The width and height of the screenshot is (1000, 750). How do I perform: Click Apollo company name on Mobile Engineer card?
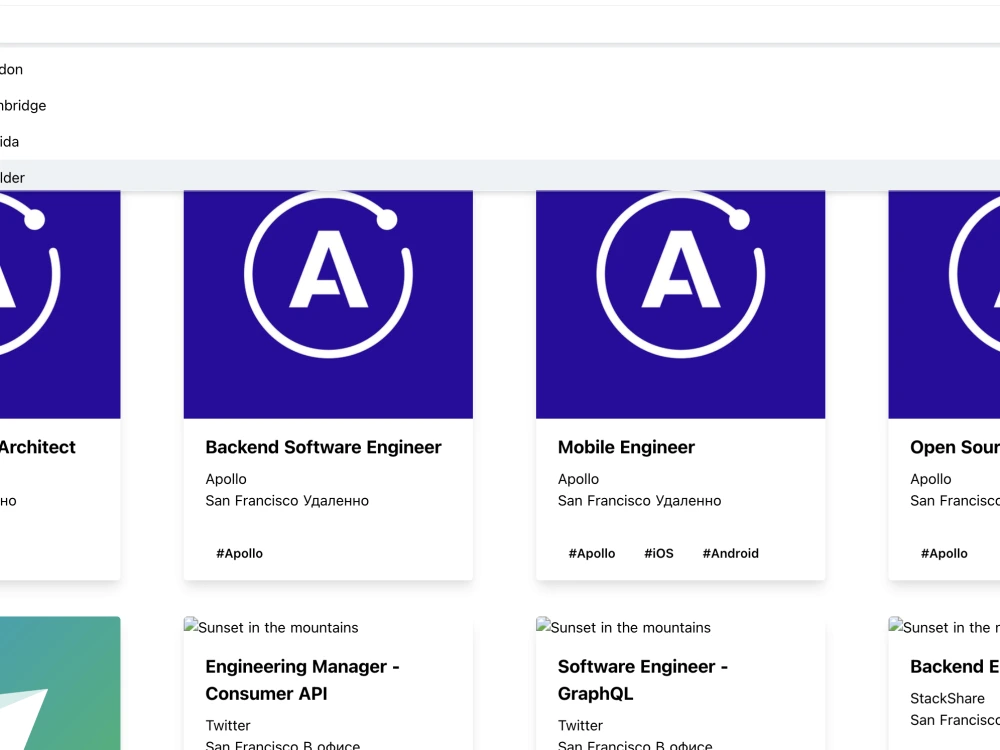578,479
